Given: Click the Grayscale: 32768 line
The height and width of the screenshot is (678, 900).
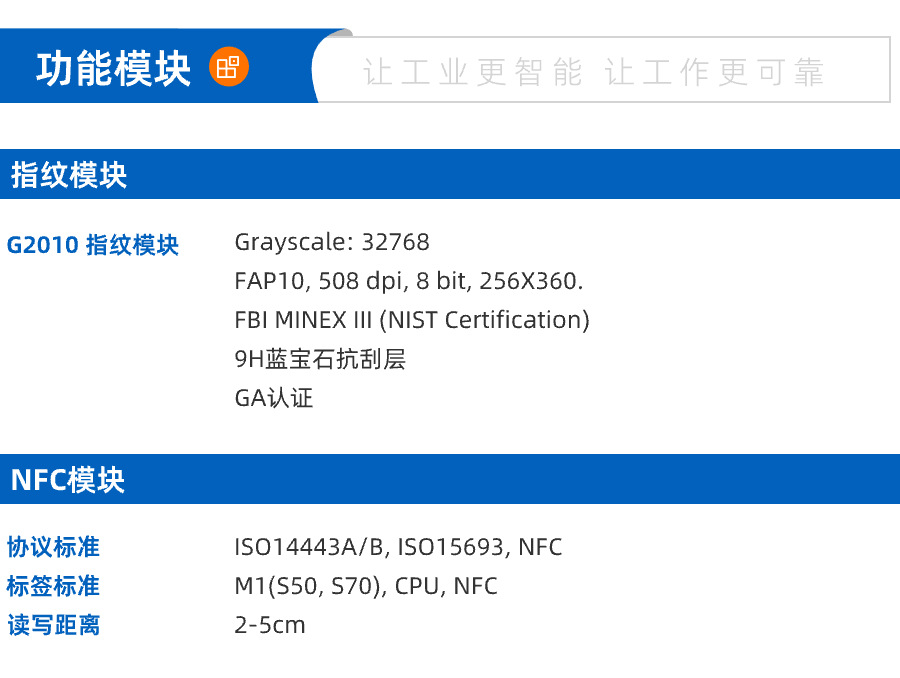Looking at the screenshot, I should (x=331, y=242).
